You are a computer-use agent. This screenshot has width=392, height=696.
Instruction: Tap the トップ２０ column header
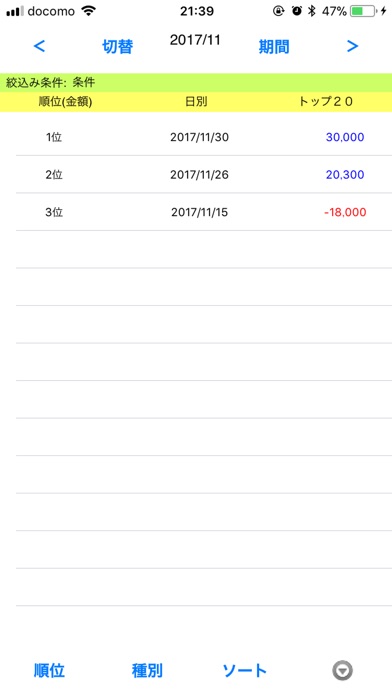coord(326,102)
